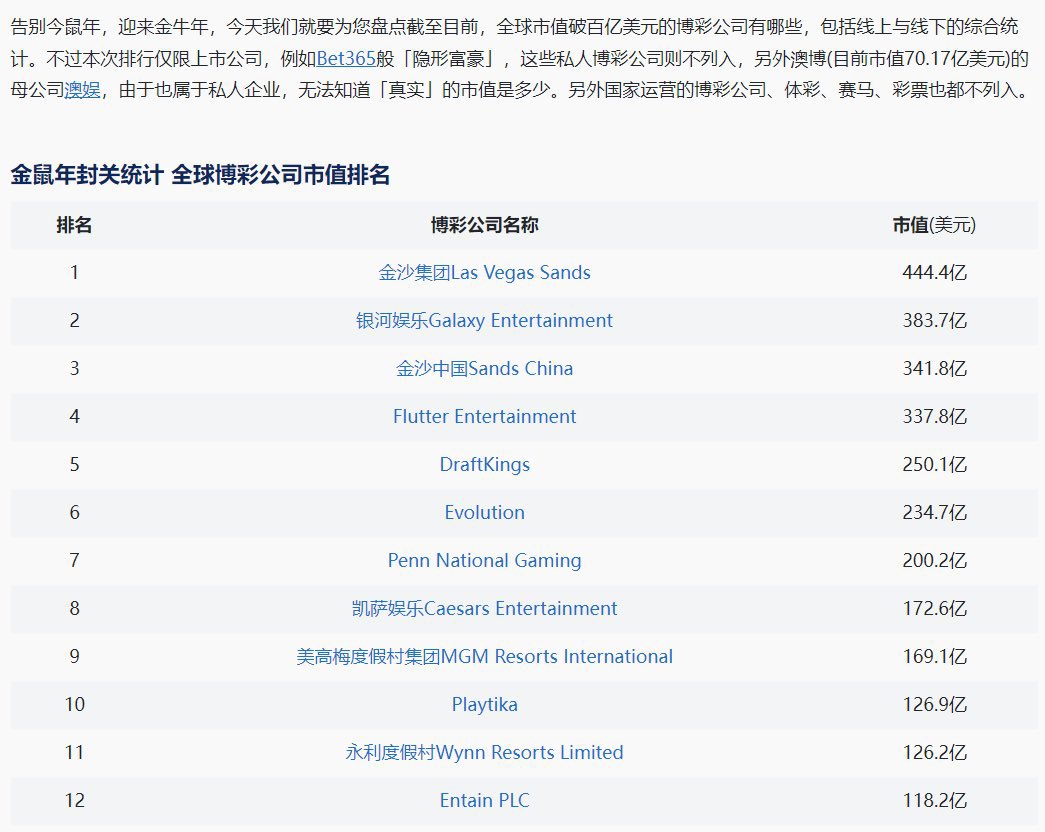This screenshot has height=832, width=1045.
Task: Open Penn National Gaming link
Action: [485, 561]
